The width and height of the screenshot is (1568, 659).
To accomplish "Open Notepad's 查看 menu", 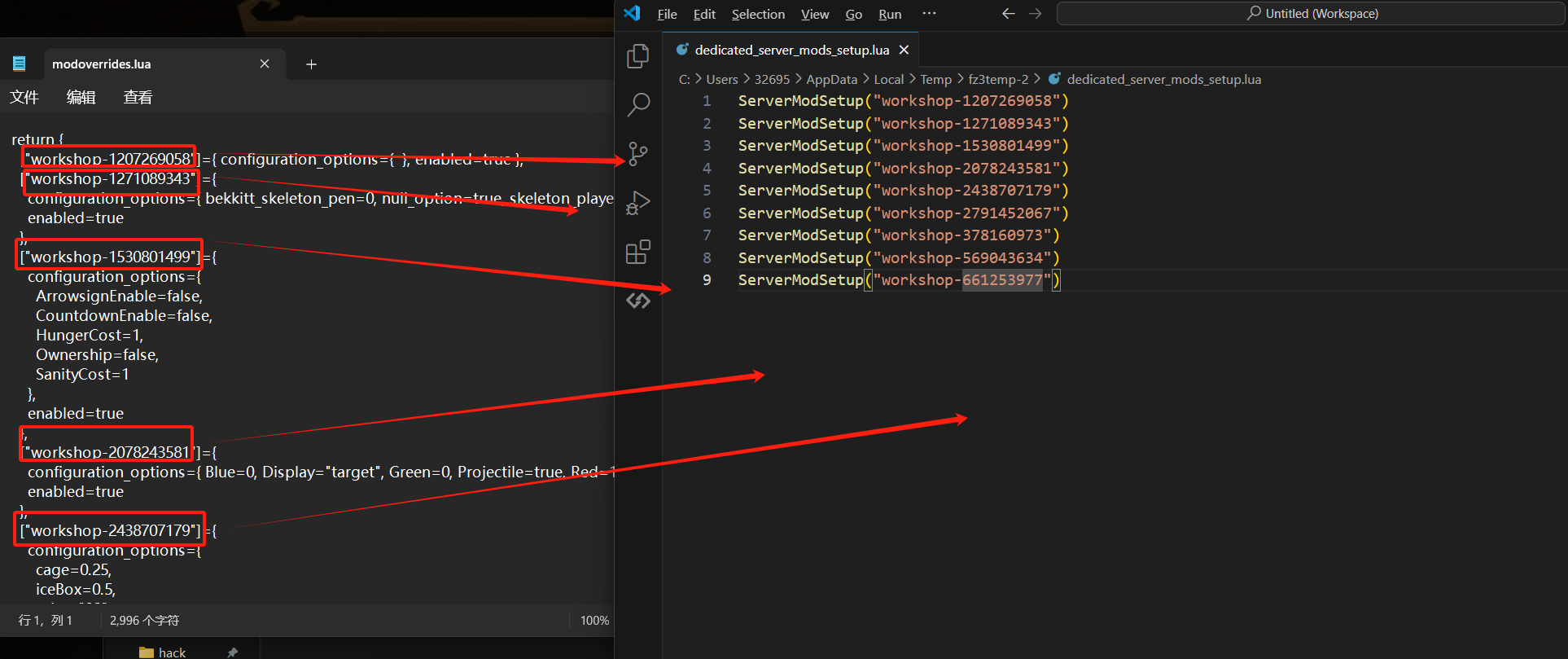I will coord(138,98).
